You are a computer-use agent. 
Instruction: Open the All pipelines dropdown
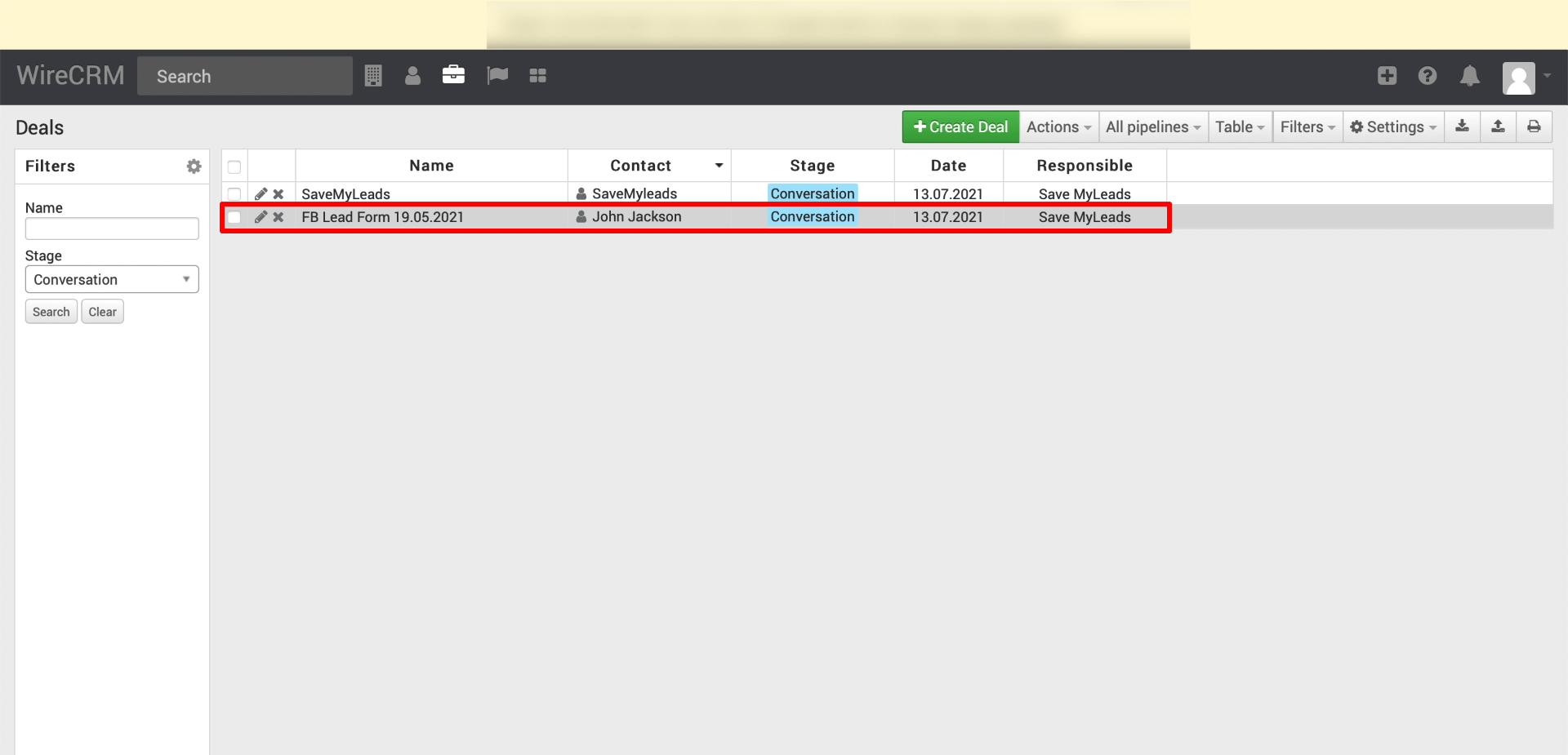pyautogui.click(x=1153, y=127)
